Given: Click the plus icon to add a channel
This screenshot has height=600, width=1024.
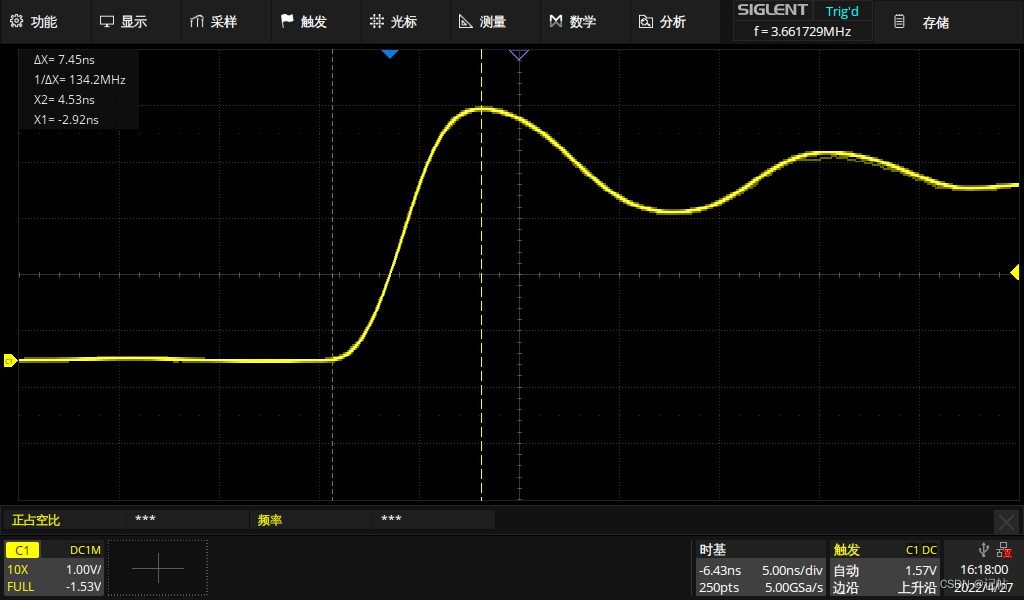Looking at the screenshot, I should pyautogui.click(x=157, y=568).
